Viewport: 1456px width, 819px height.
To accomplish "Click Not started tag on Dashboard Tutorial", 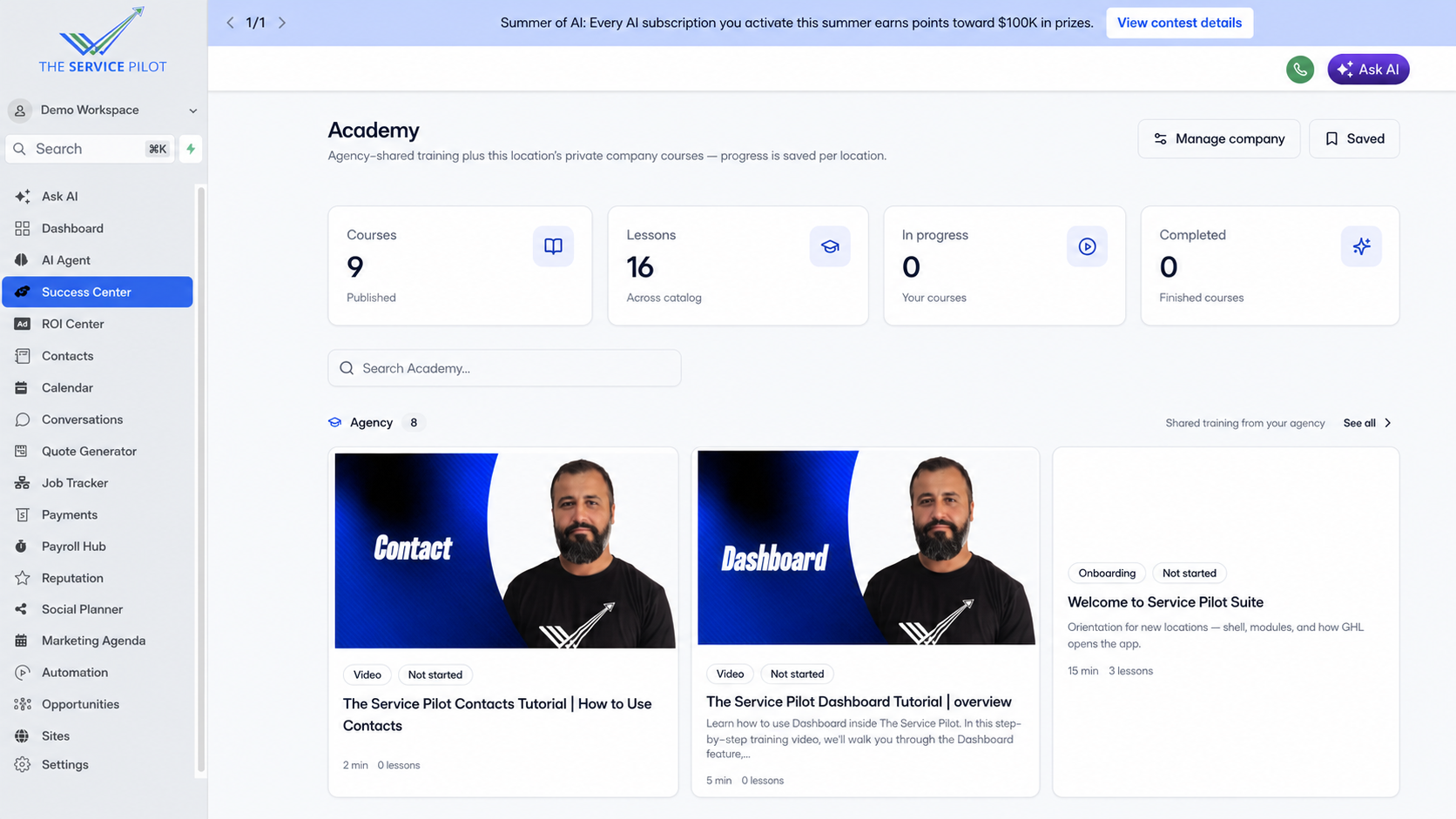I will pyautogui.click(x=797, y=674).
